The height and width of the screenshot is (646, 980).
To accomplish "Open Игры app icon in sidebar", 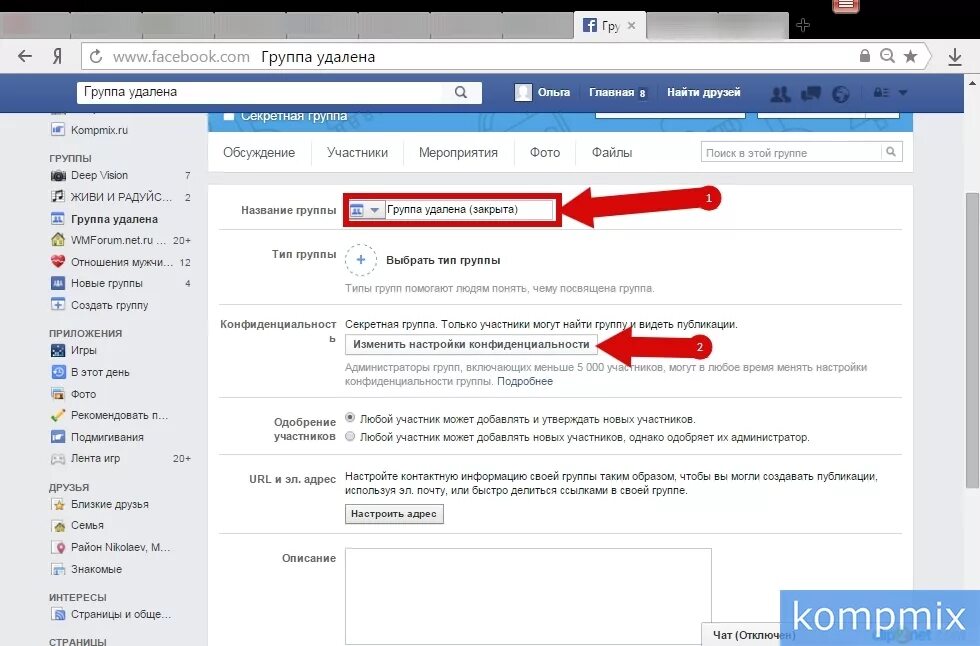I will point(58,350).
